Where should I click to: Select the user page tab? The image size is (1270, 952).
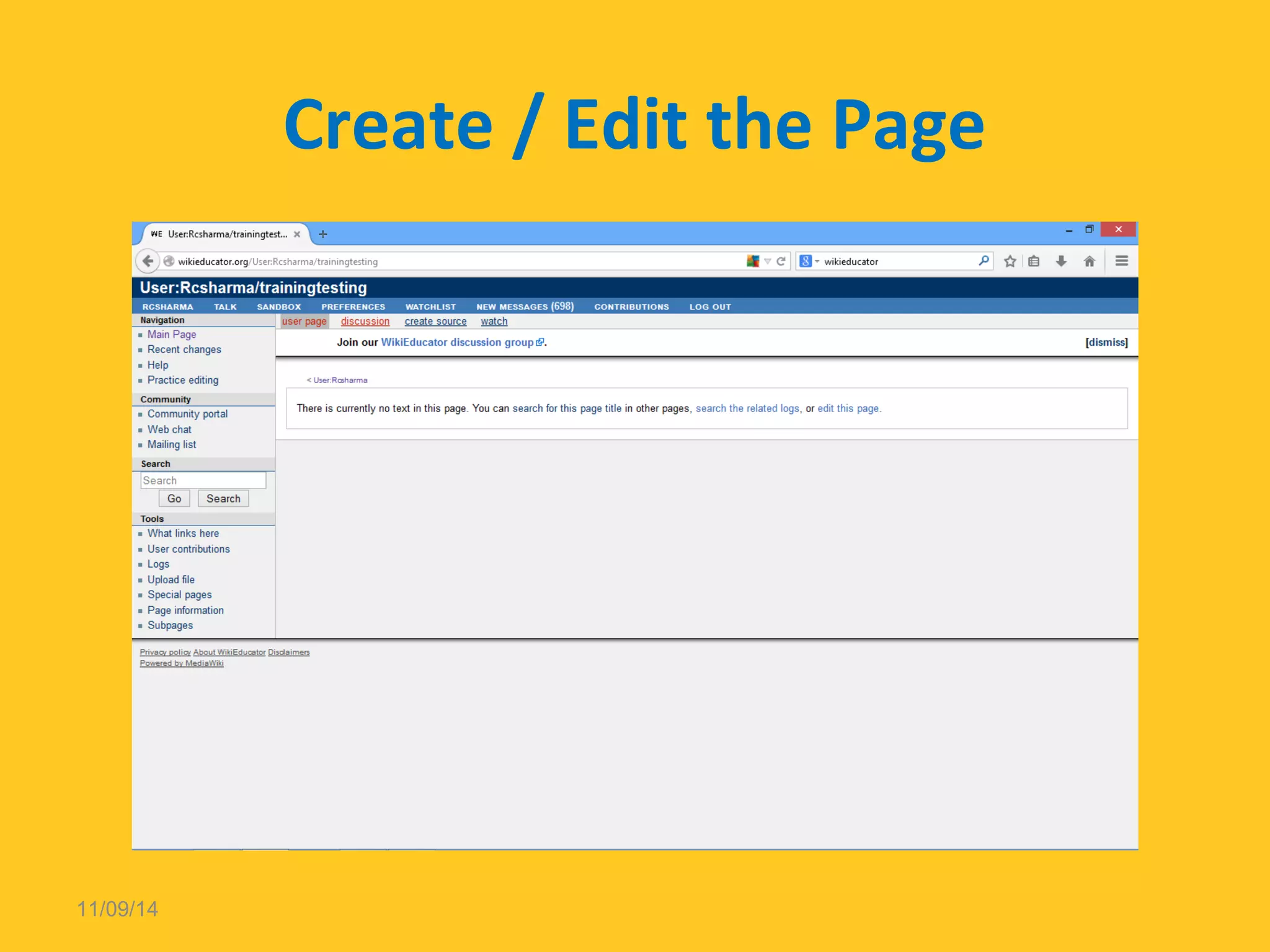pos(304,321)
